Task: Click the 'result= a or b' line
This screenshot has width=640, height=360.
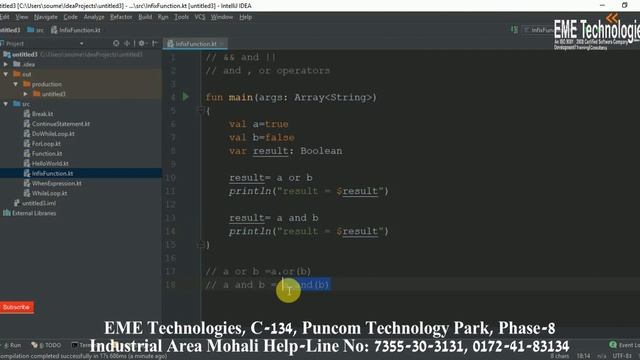Action: (x=271, y=178)
